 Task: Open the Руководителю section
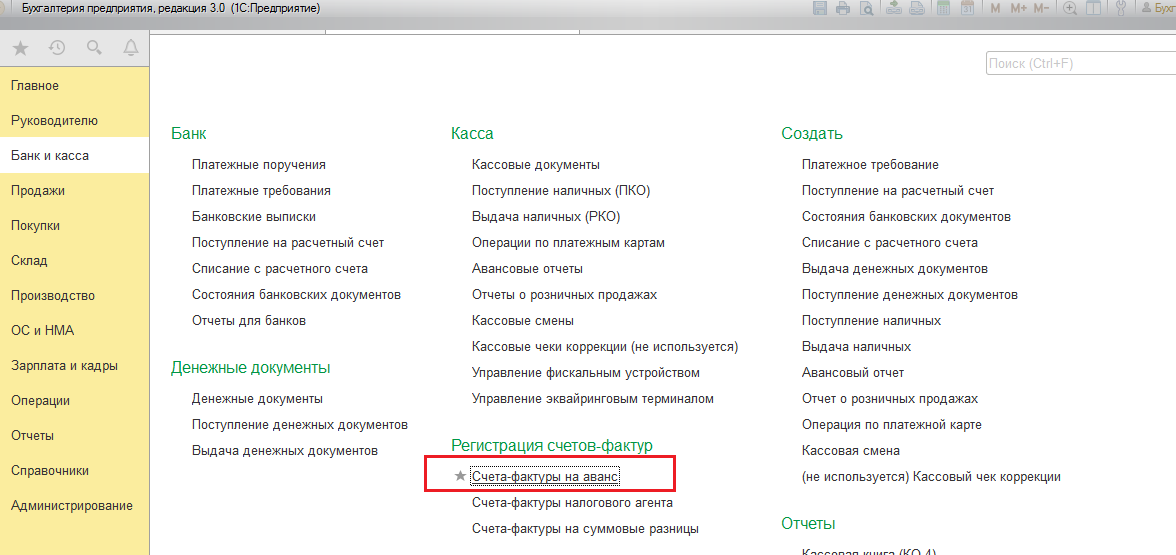pos(75,121)
